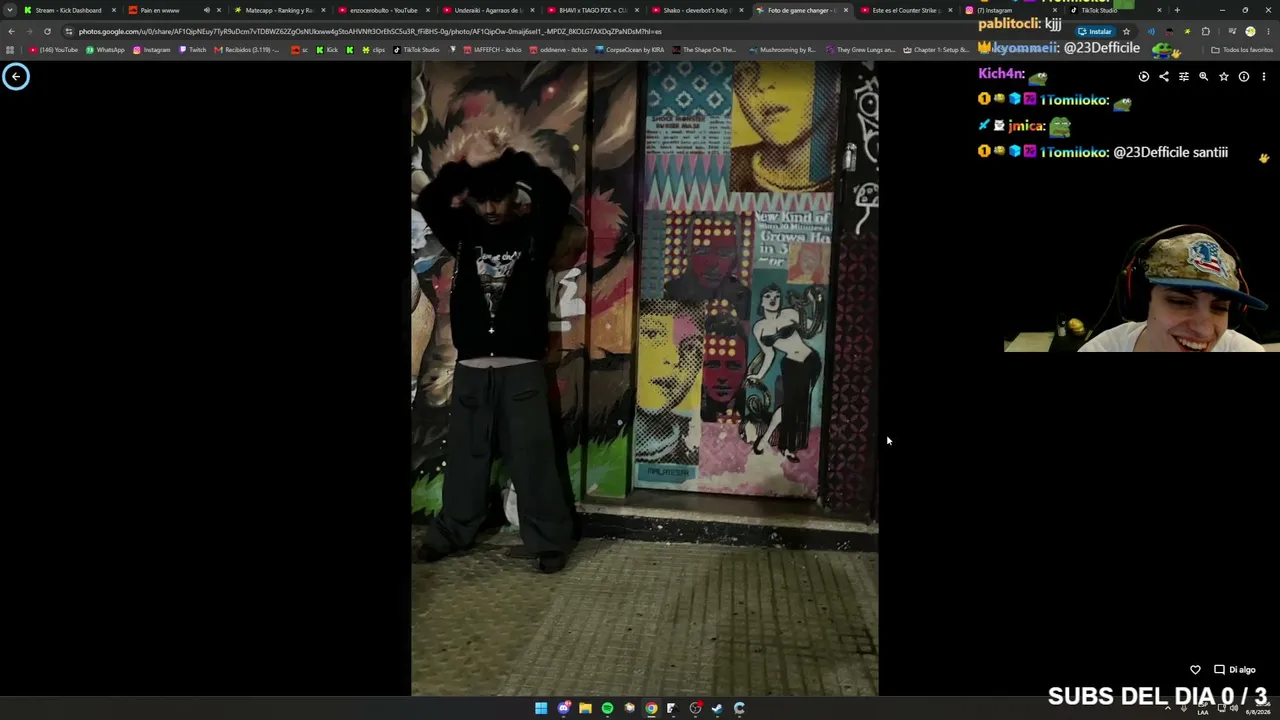The height and width of the screenshot is (720, 1280).
Task: Switch to the Shako - cleverbot's help tab
Action: (x=698, y=10)
